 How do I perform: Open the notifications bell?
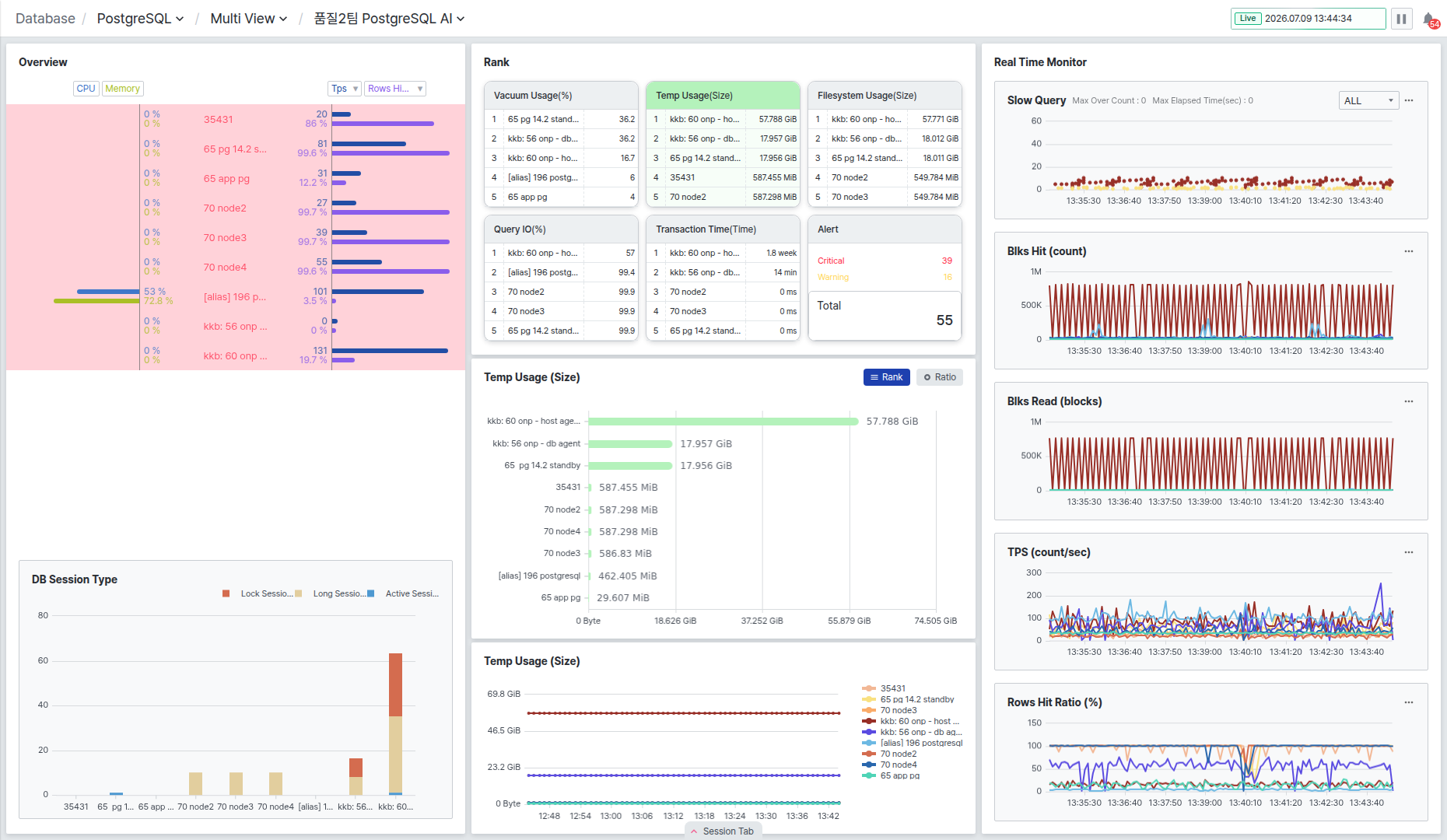(1429, 19)
